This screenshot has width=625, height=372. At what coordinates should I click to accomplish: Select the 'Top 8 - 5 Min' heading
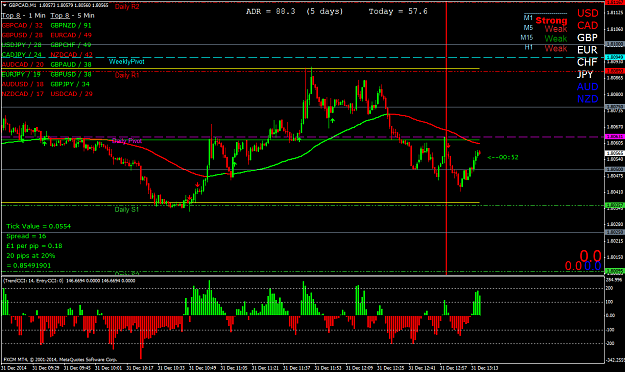coord(73,16)
